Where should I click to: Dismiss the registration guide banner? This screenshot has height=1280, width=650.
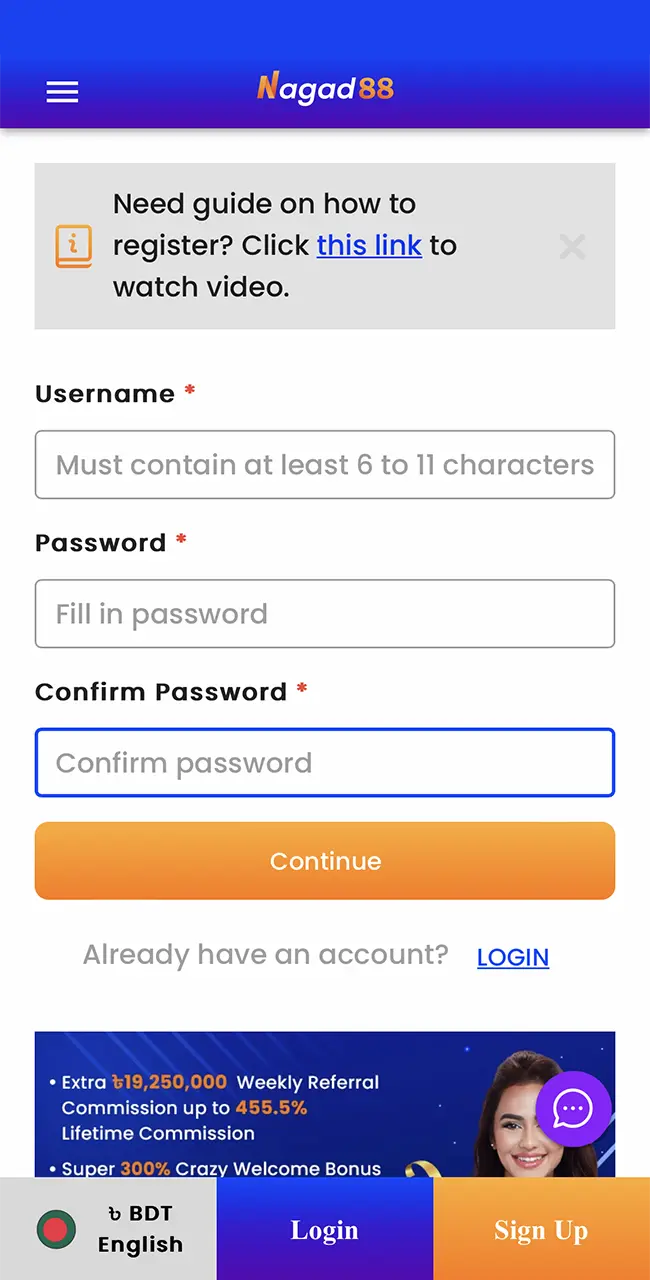(572, 246)
